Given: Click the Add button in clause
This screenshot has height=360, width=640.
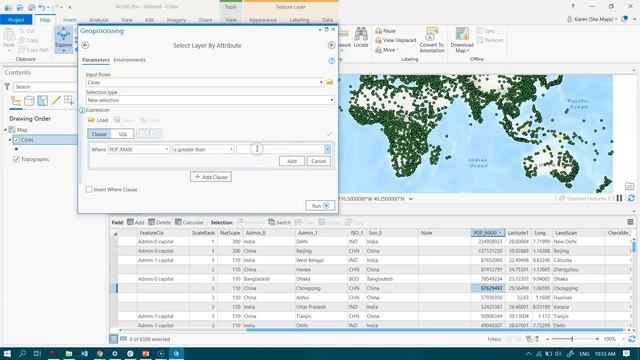Looking at the screenshot, I should click(292, 161).
